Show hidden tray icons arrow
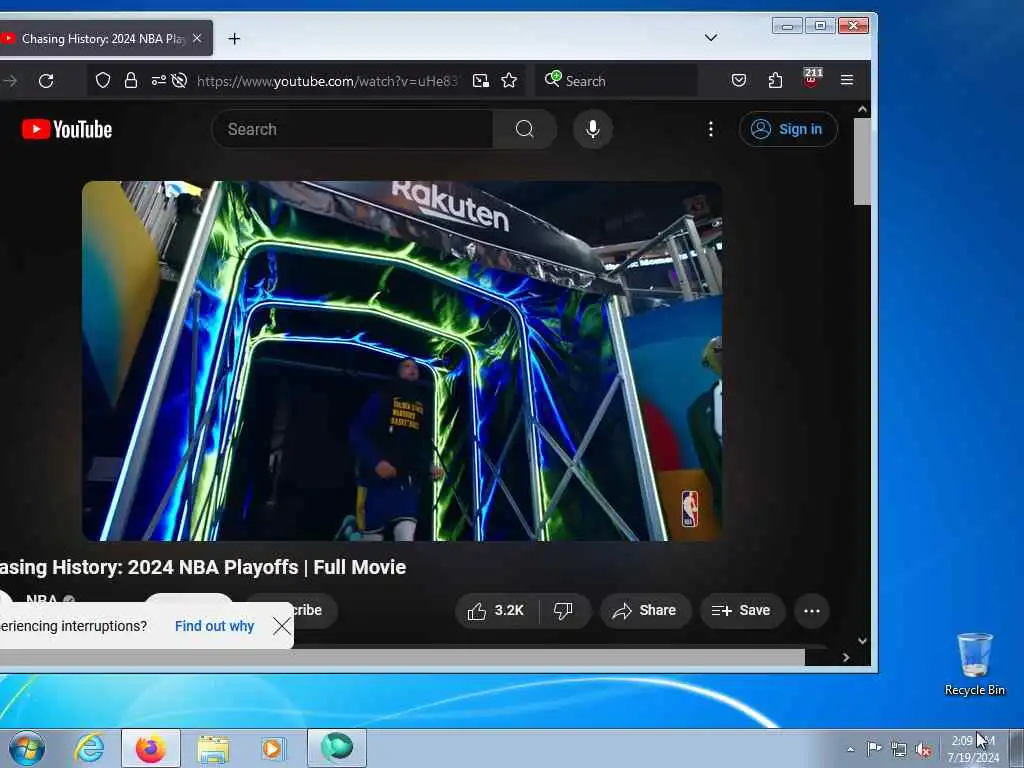 tap(850, 749)
